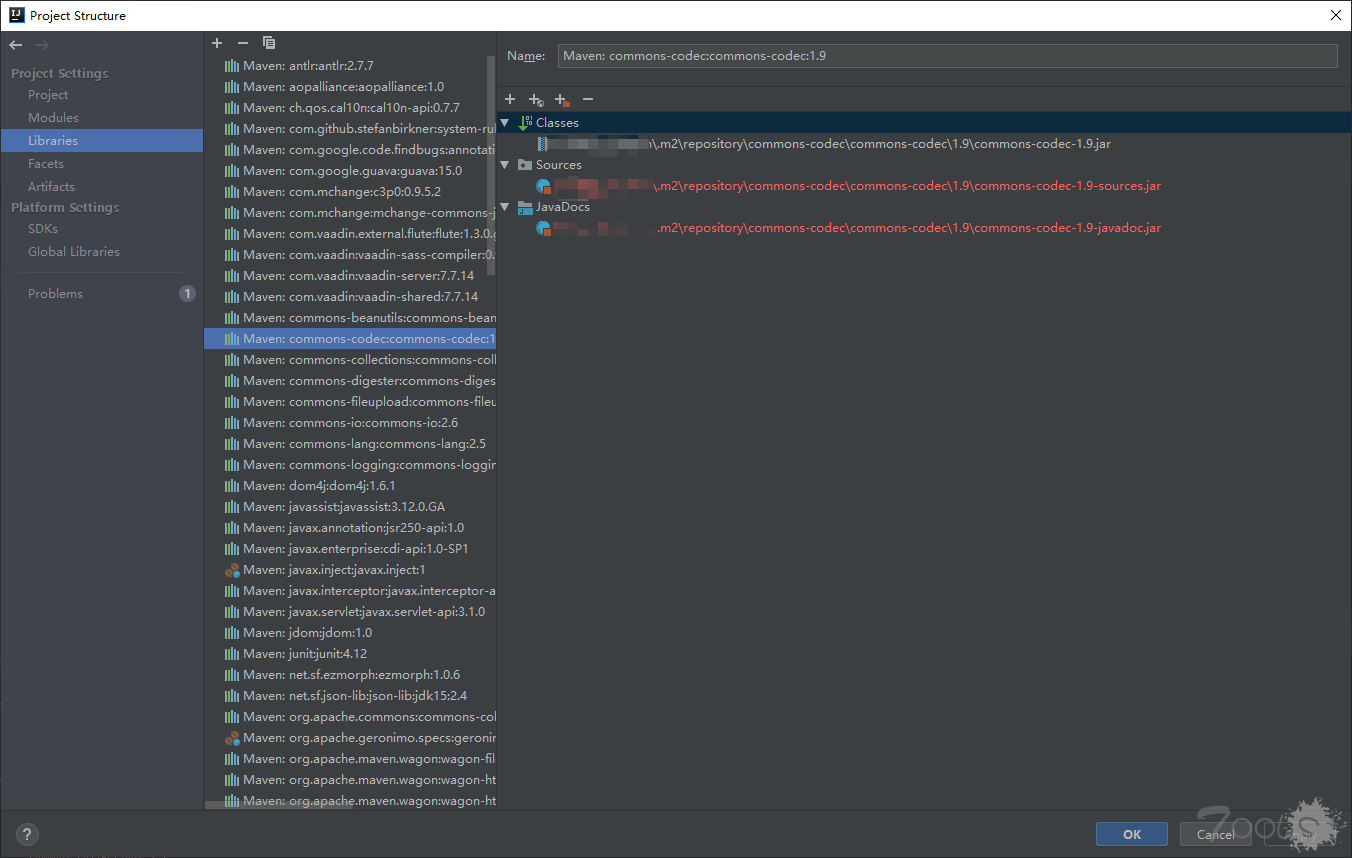Click the IntelliJ logo in title bar

16,15
